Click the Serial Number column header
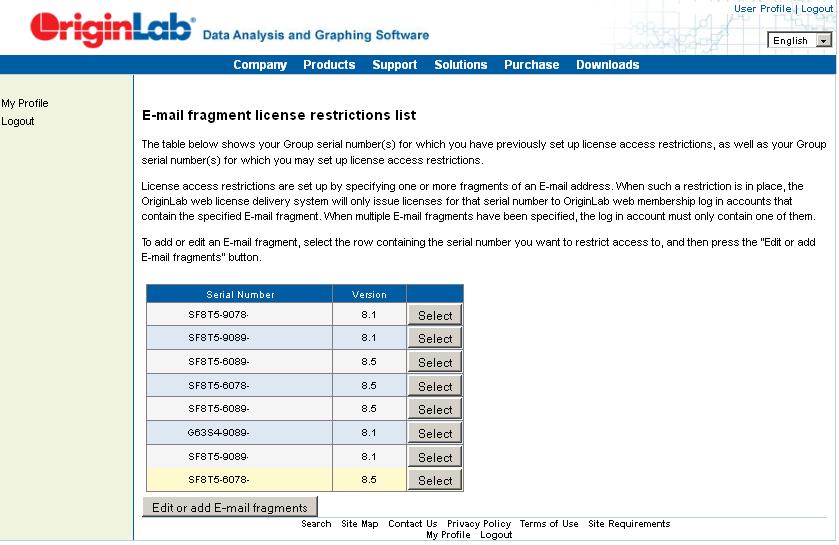The image size is (839, 545). pos(240,294)
